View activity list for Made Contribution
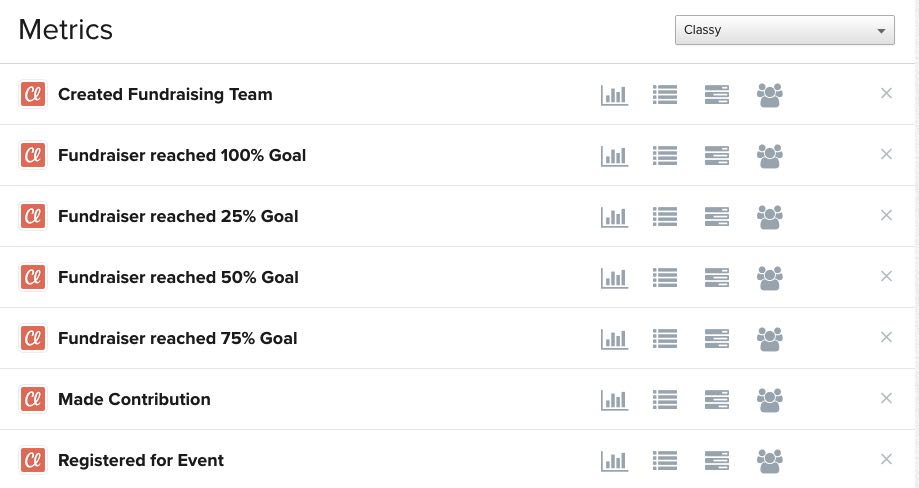 click(x=665, y=399)
